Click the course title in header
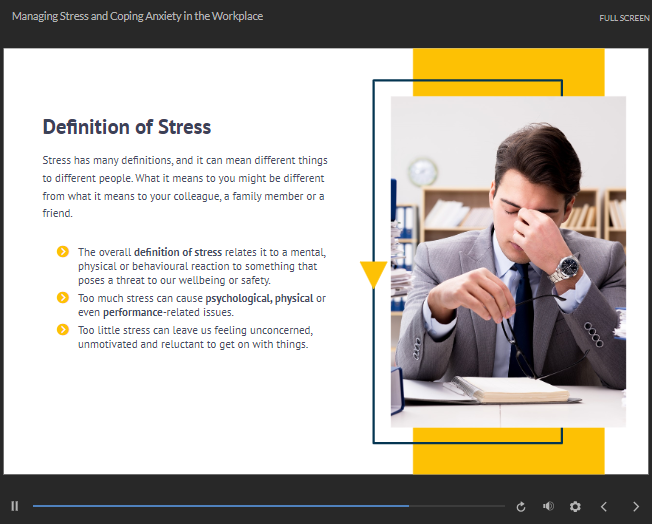Viewport: 652px width, 524px height. pyautogui.click(x=138, y=17)
